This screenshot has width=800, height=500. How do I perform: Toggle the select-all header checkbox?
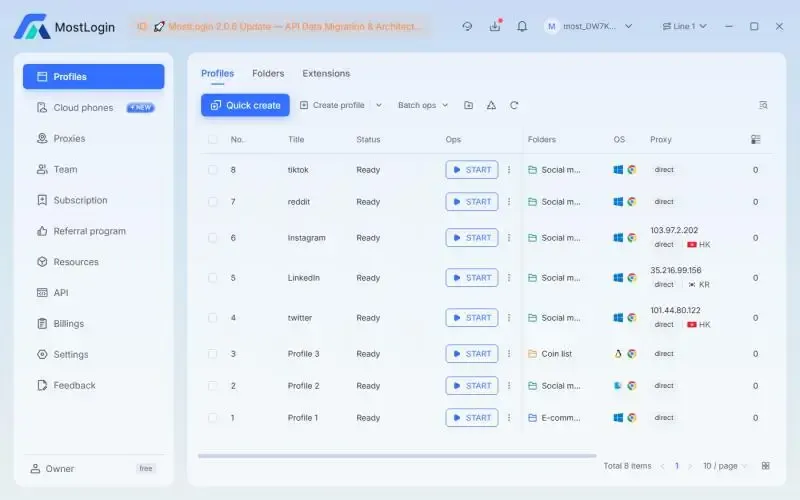coord(212,140)
